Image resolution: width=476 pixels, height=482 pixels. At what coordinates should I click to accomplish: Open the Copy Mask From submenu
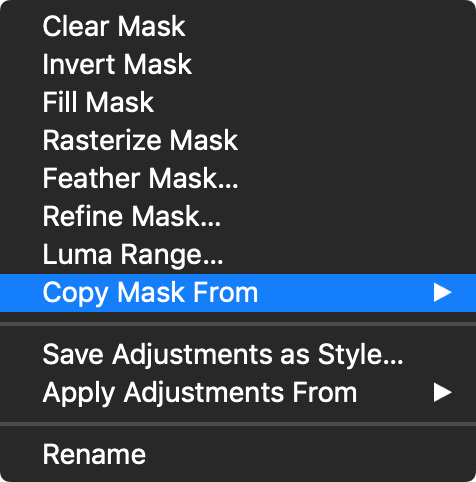(238, 293)
